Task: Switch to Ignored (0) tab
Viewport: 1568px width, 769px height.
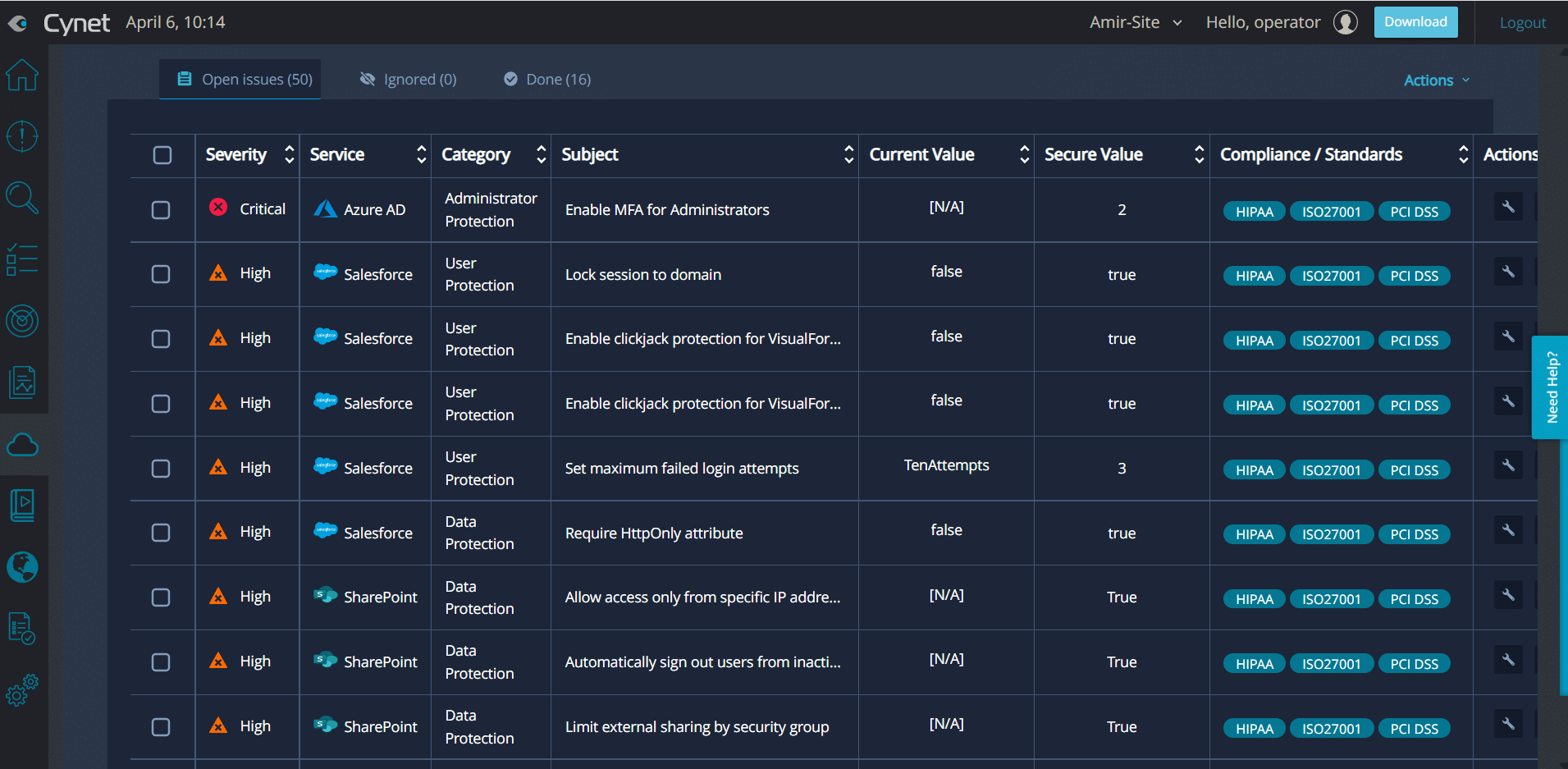Action: pyautogui.click(x=409, y=80)
